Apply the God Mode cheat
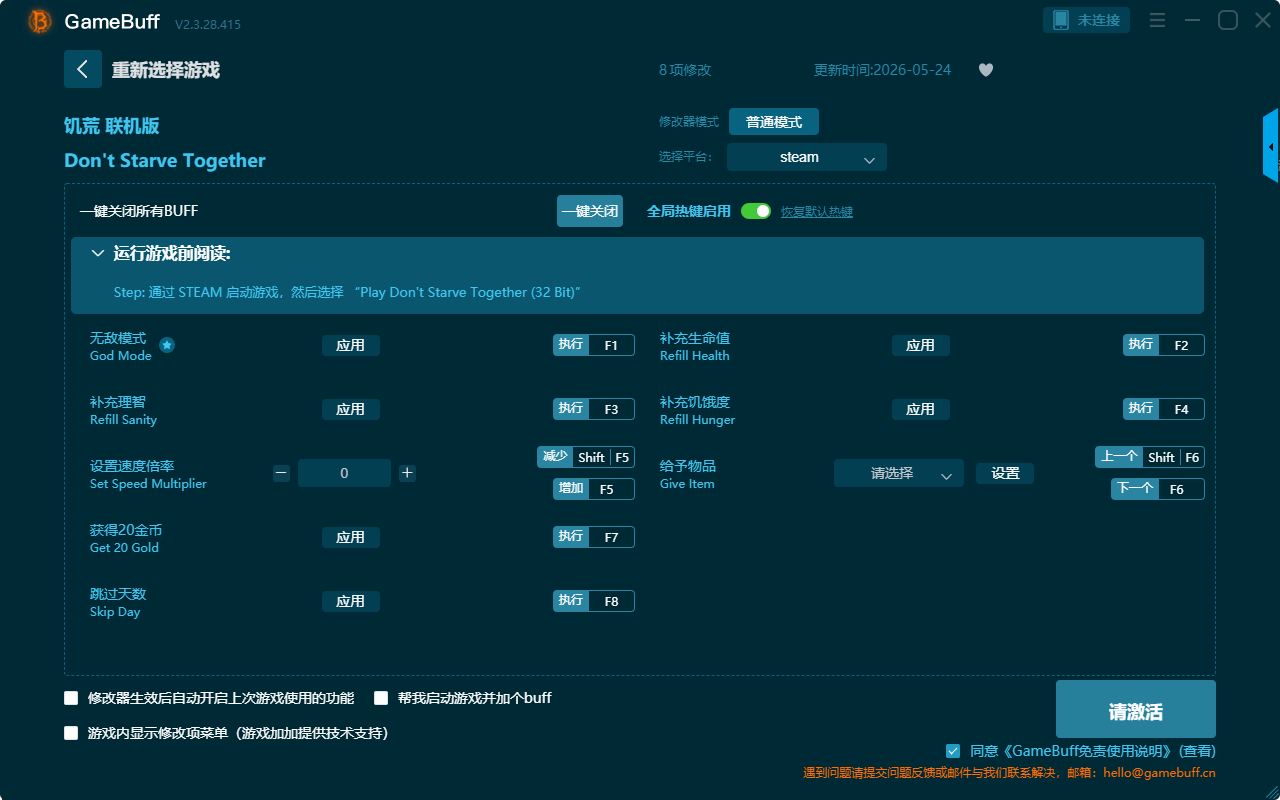This screenshot has width=1280, height=800. coord(351,345)
